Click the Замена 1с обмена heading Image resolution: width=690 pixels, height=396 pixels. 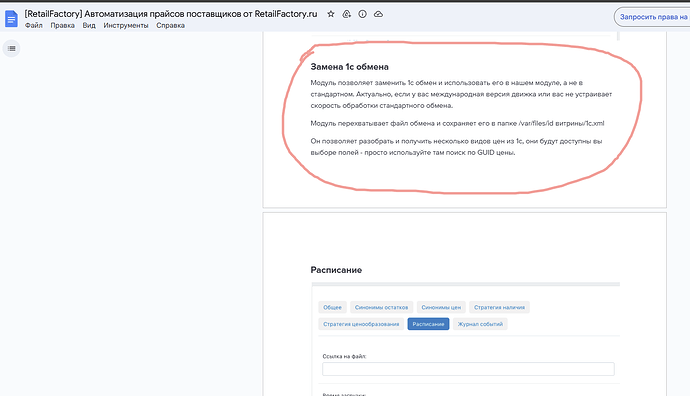(349, 67)
